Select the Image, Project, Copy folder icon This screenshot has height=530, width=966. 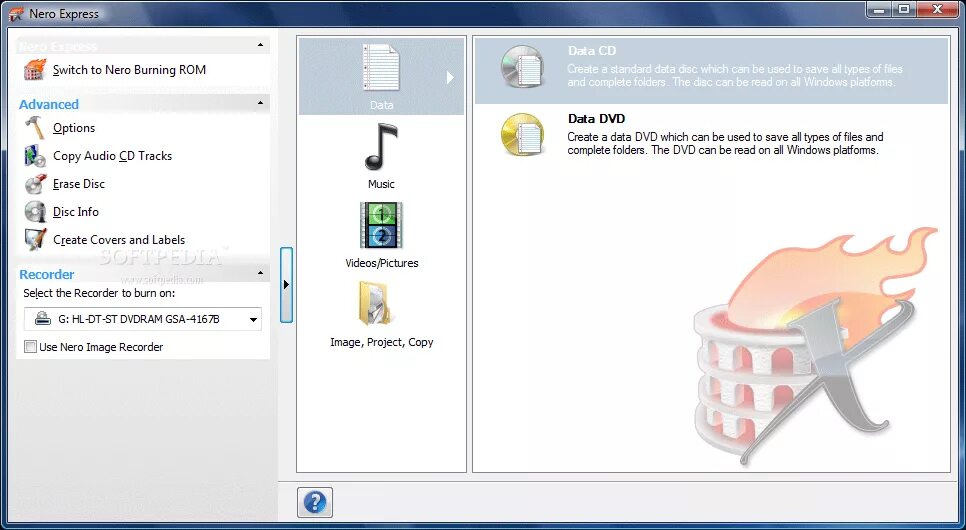[374, 303]
